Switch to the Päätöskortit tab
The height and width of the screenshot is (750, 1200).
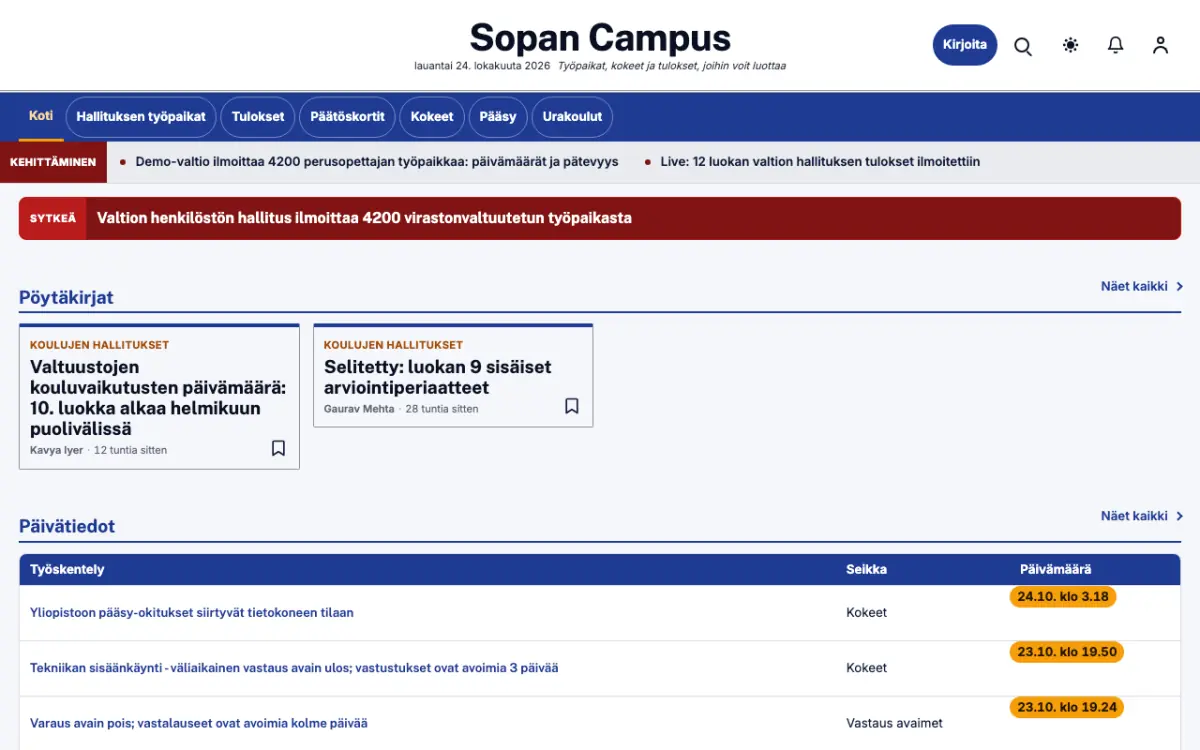348,117
